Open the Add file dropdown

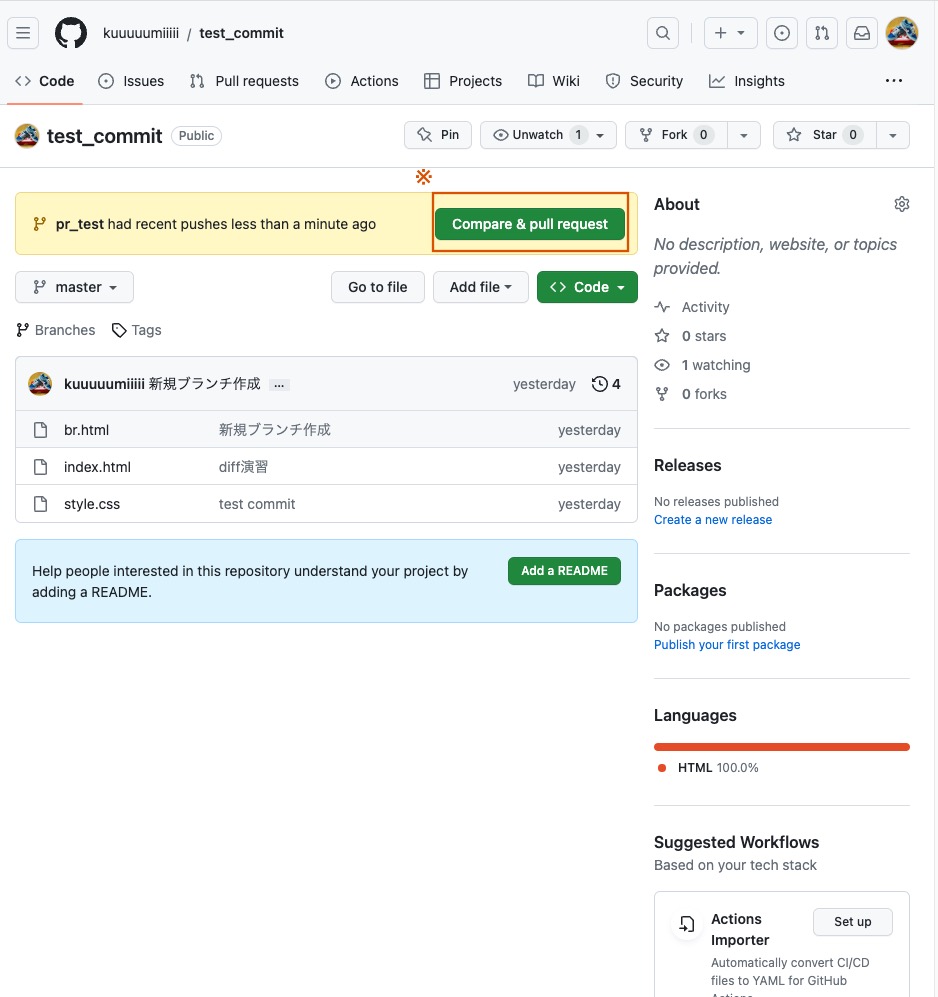tap(481, 287)
